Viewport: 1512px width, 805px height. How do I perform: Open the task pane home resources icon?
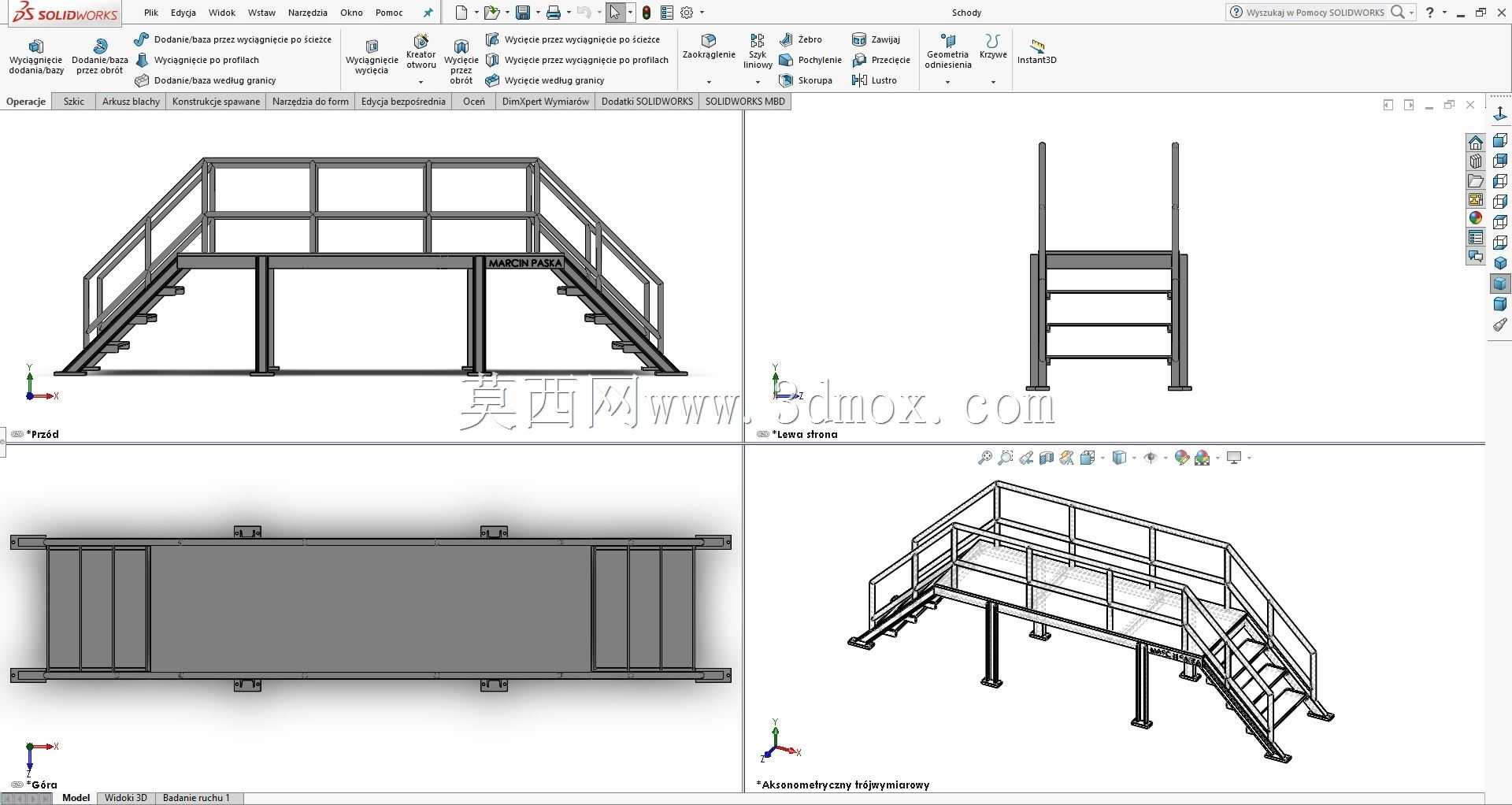coord(1476,143)
